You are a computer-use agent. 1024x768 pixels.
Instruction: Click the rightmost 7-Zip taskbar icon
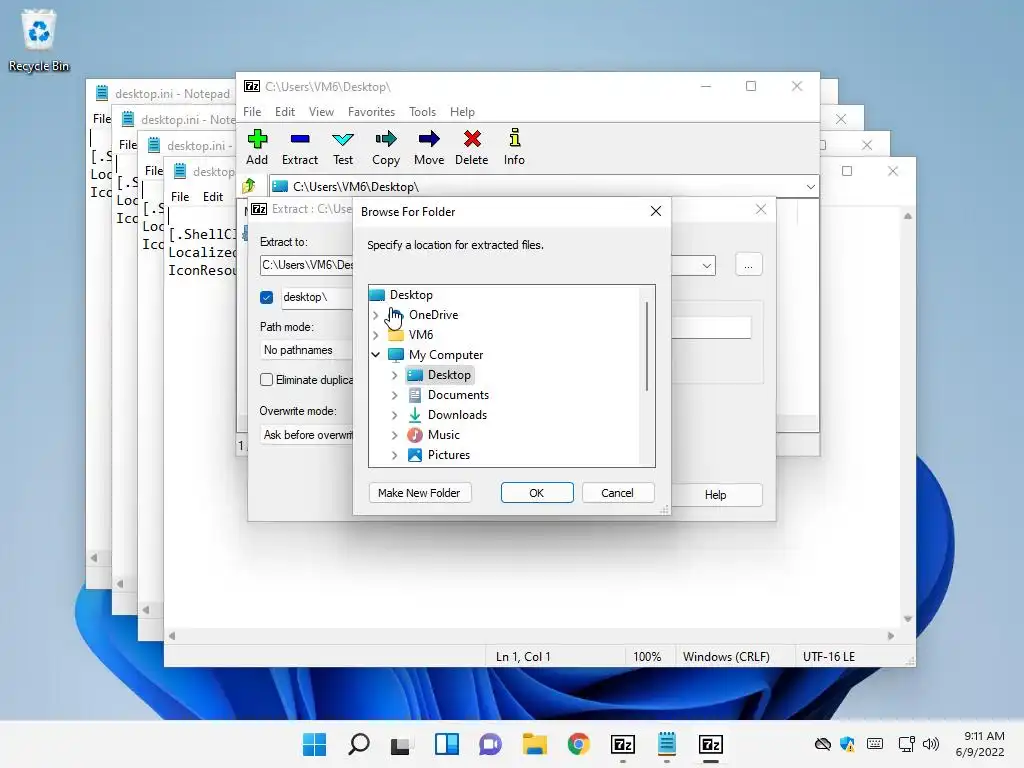[711, 744]
